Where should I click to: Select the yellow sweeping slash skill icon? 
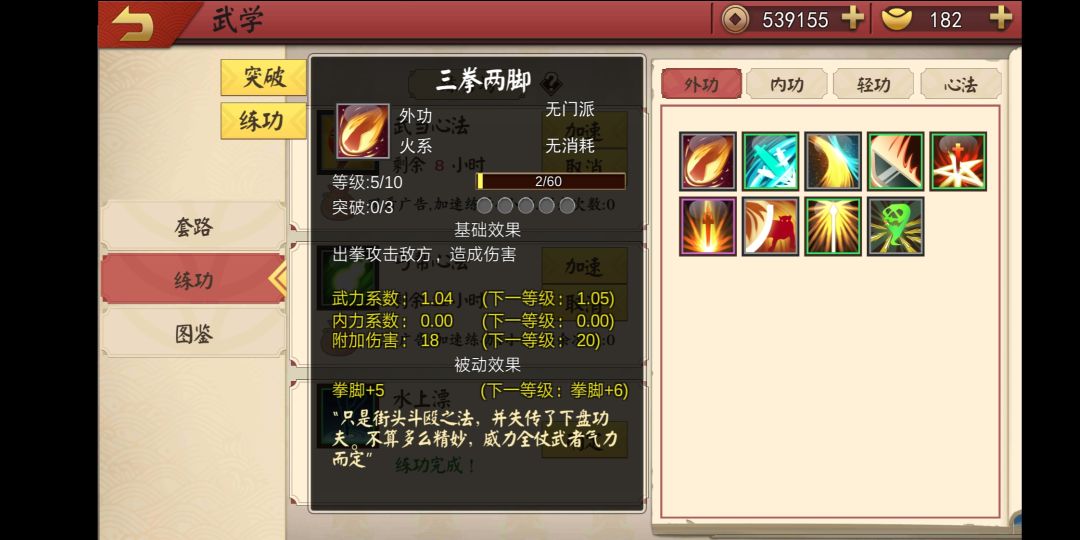click(833, 161)
